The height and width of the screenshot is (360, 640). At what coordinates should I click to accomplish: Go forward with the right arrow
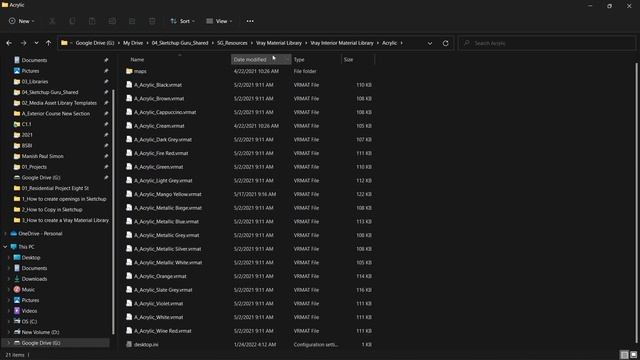tap(23, 43)
